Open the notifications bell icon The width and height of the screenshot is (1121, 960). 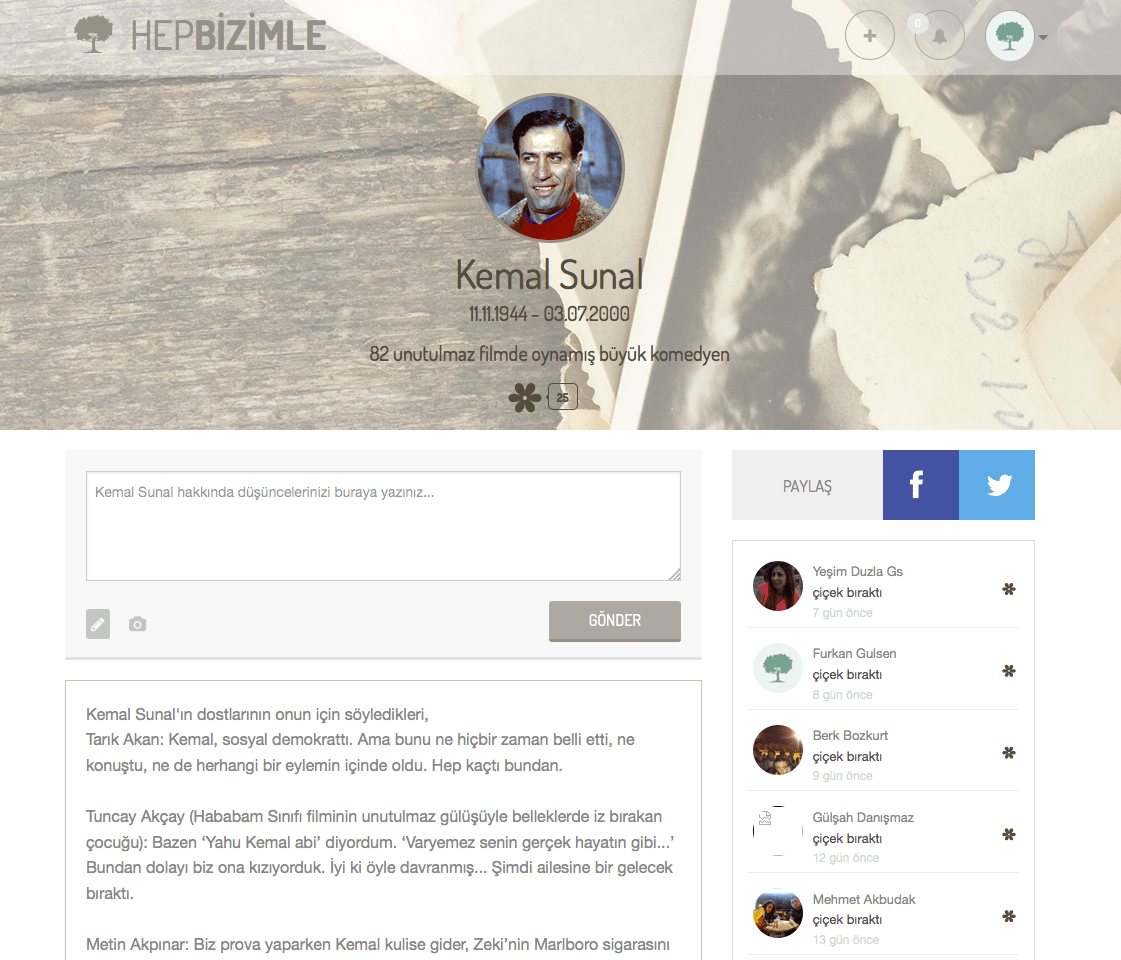tap(939, 36)
